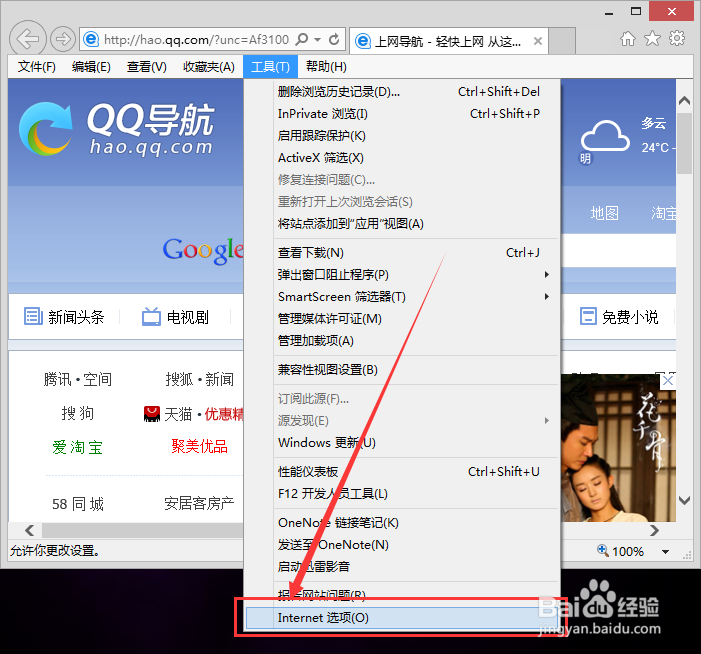Open the 搜狐·新闻 link
701x654 pixels.
pyautogui.click(x=199, y=380)
